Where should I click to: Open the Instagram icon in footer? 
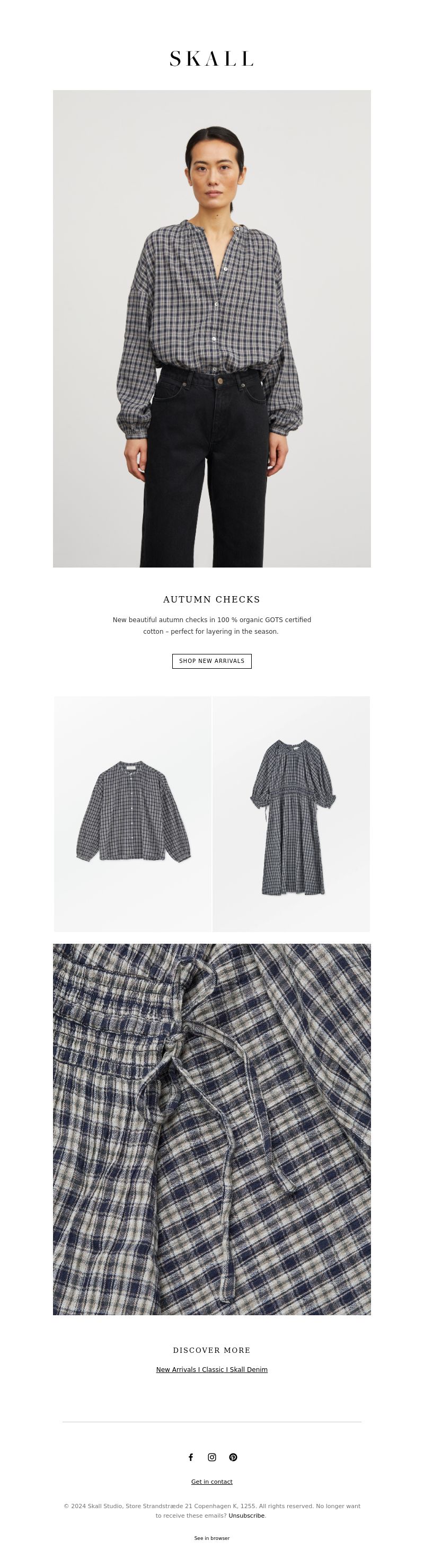click(x=212, y=1457)
